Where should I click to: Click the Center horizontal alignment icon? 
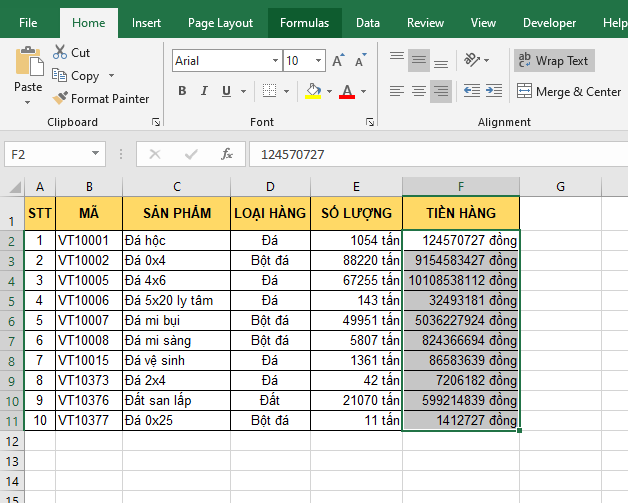coord(418,92)
